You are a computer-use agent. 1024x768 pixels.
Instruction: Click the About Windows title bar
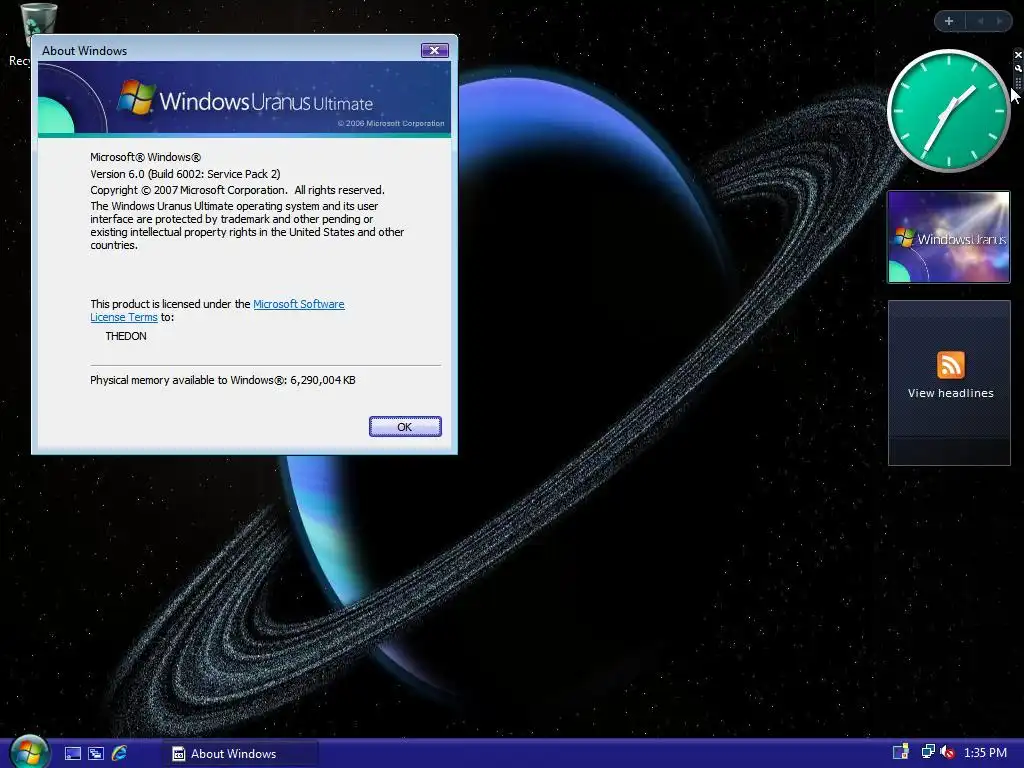[x=229, y=50]
